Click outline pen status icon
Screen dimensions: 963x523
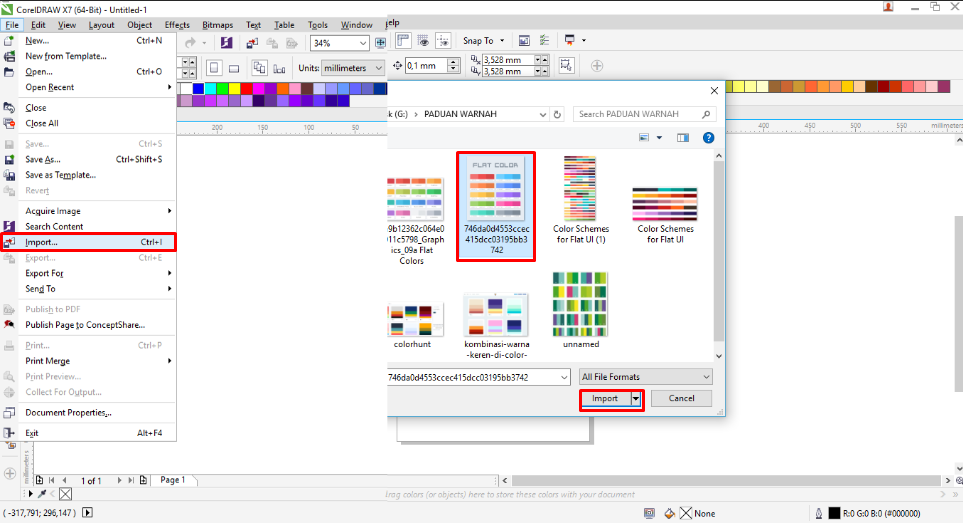[819, 513]
